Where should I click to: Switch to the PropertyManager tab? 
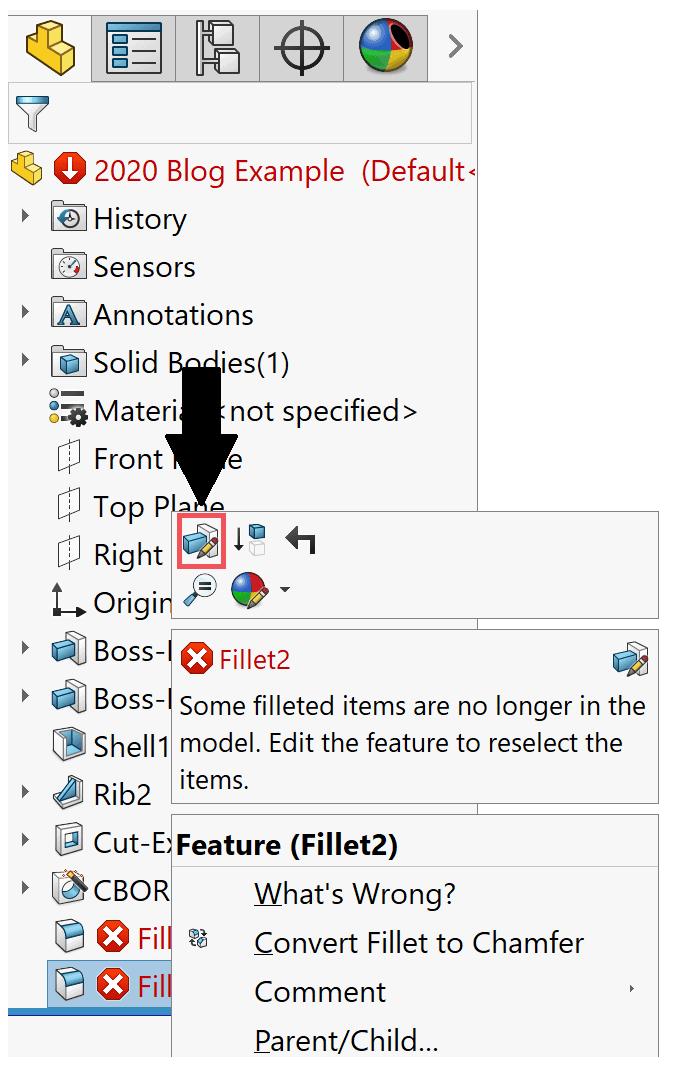pyautogui.click(x=134, y=48)
